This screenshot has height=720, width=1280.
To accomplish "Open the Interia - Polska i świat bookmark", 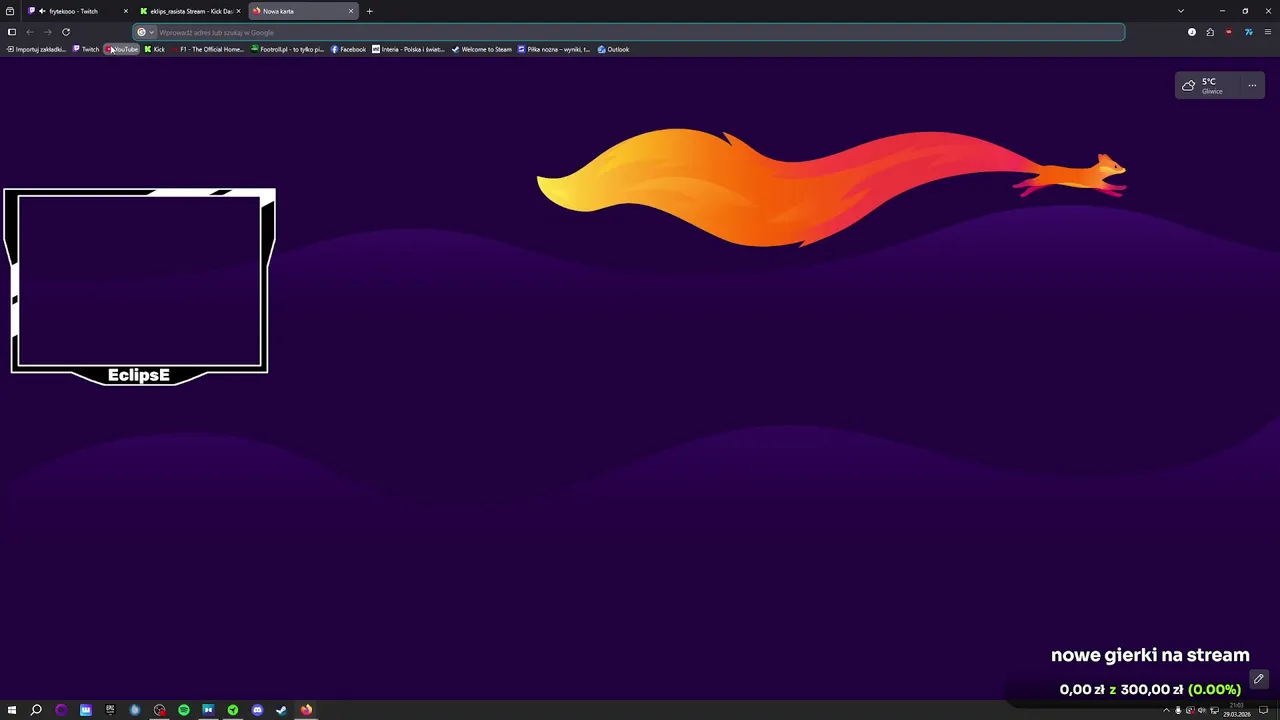I will [409, 49].
